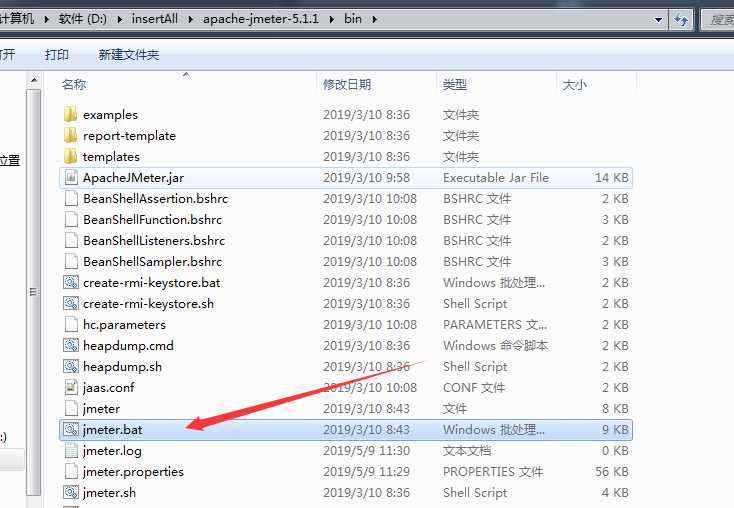Expand the arrow after bin breadcrumb
The height and width of the screenshot is (508, 734).
[x=374, y=20]
